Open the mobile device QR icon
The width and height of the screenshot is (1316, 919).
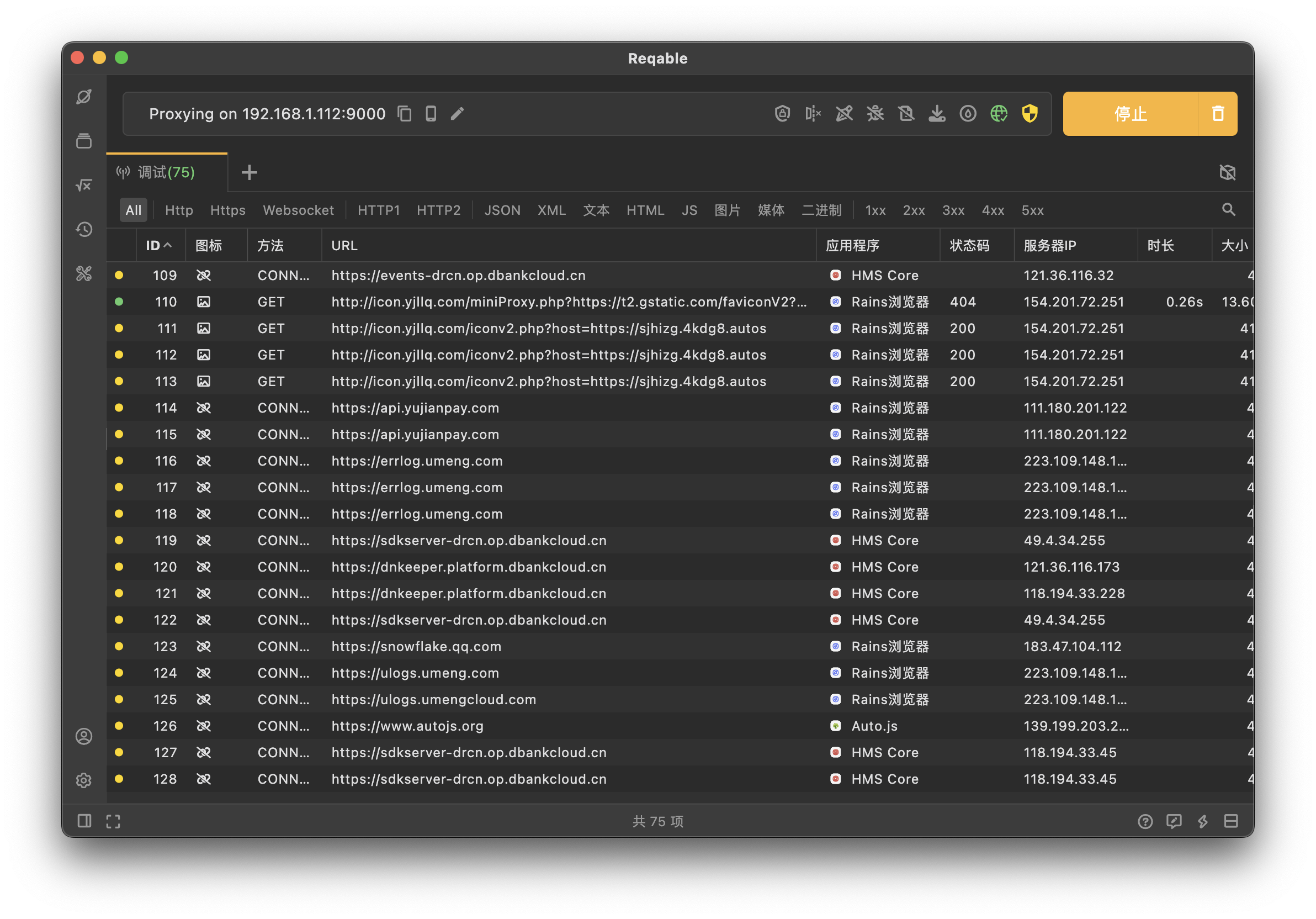click(431, 114)
